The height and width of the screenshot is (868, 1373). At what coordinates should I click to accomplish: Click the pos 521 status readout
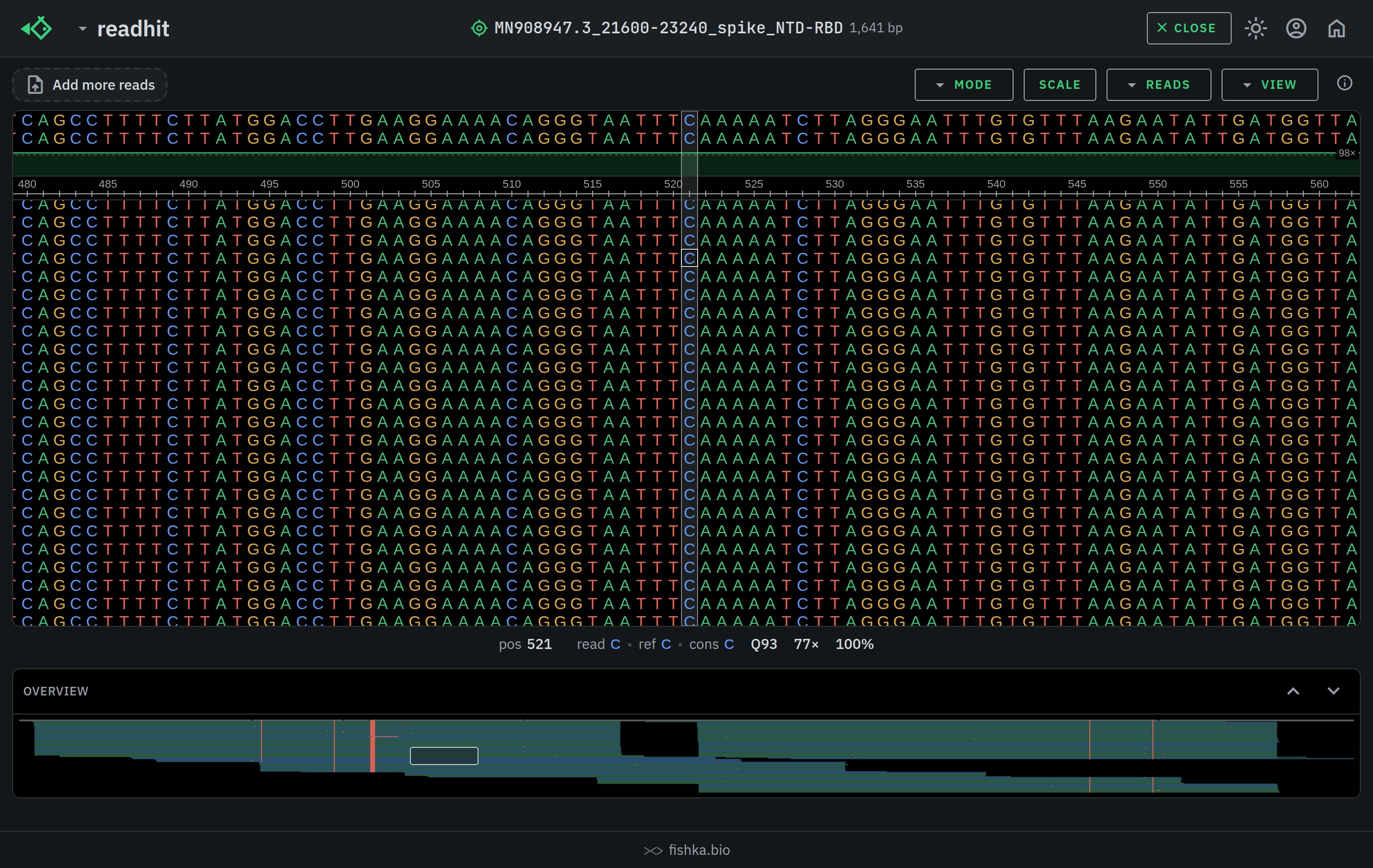tap(525, 644)
